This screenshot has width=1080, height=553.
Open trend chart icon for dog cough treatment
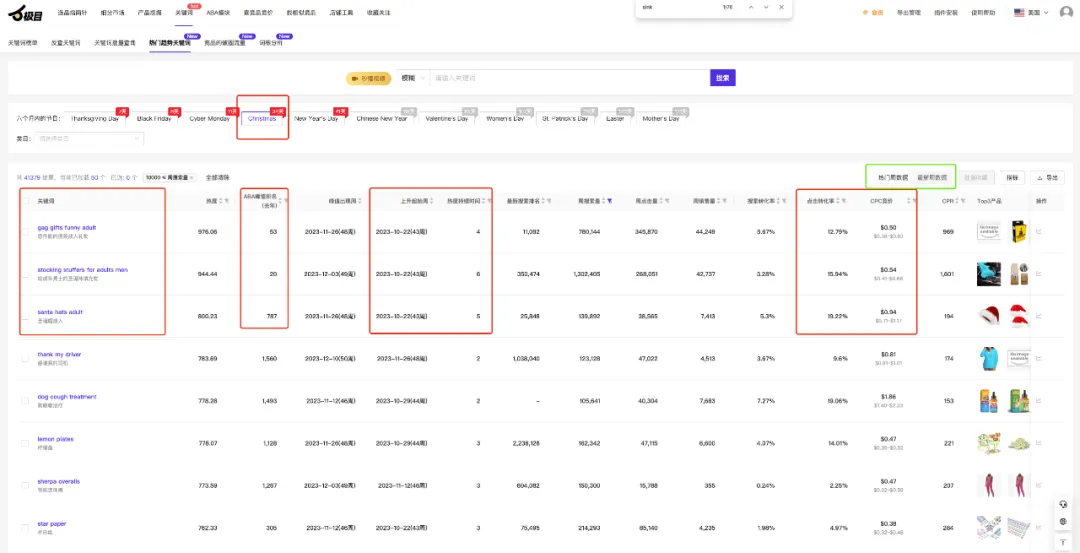click(x=1039, y=401)
